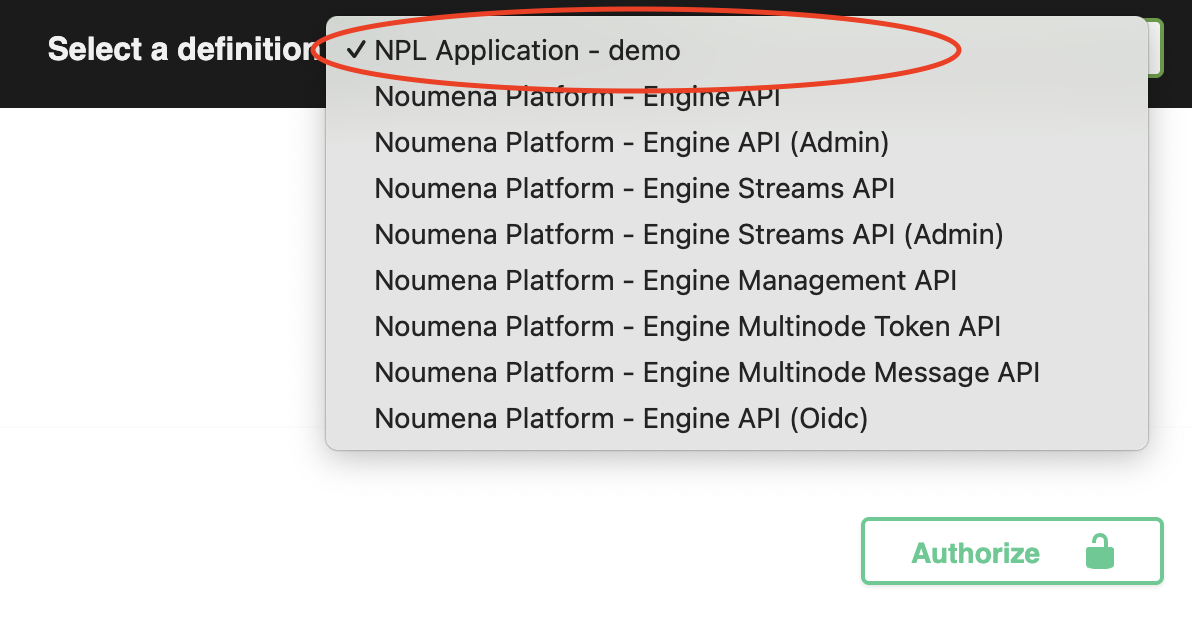The height and width of the screenshot is (620, 1192).
Task: Choose Engine Multinode Message API entry
Action: click(x=707, y=373)
